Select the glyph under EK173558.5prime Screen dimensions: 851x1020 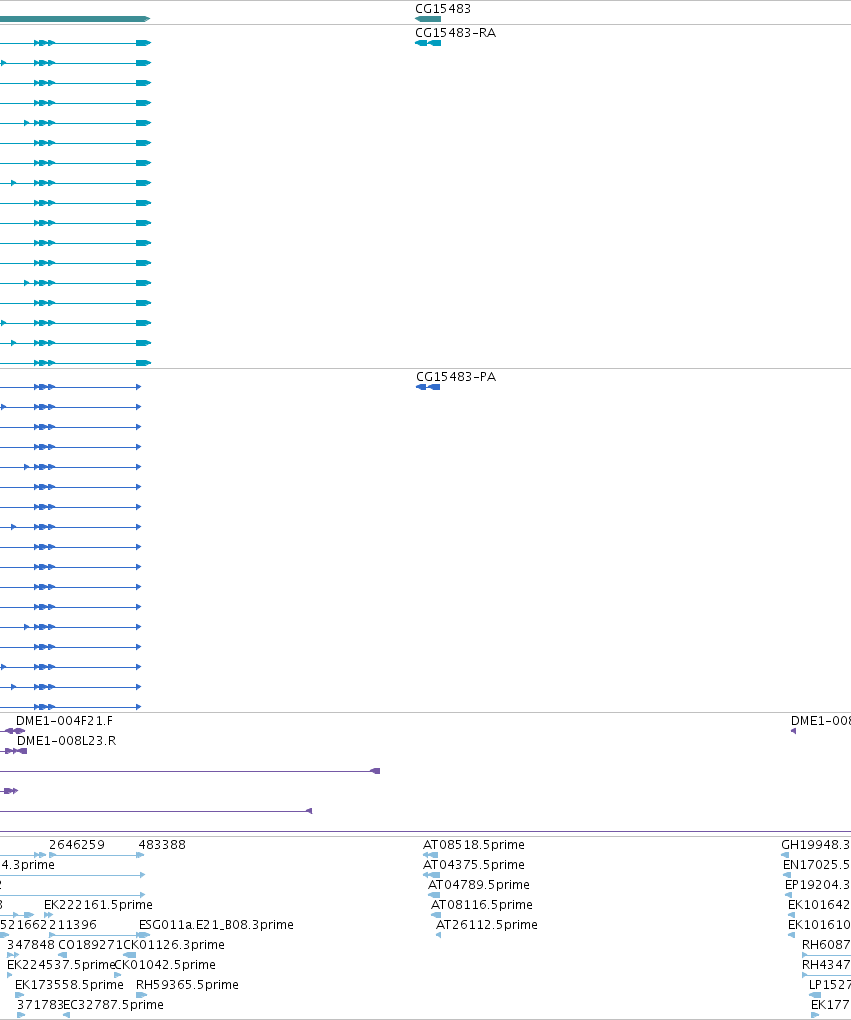pos(20,995)
